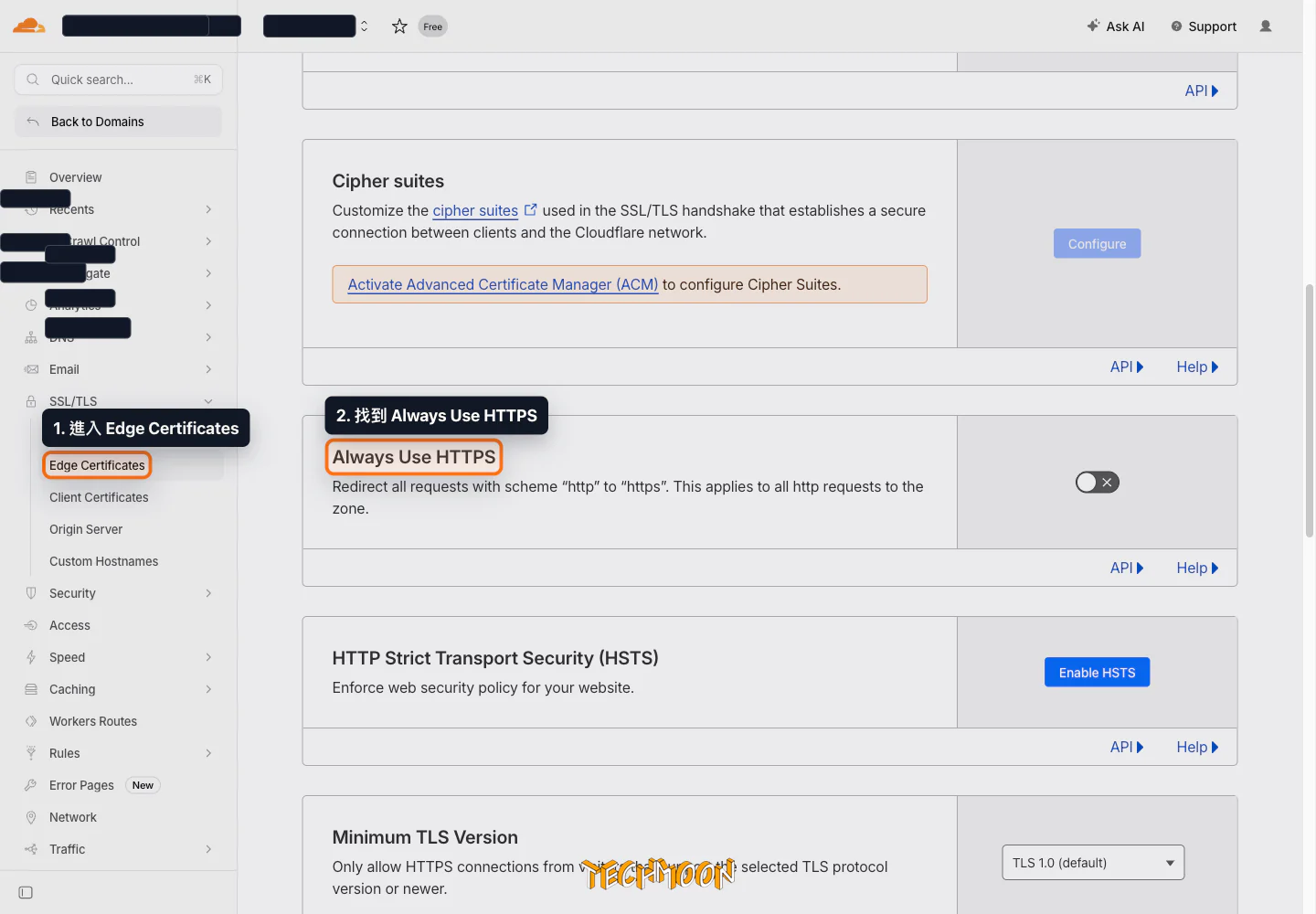Expand the Recents section chevron
Image resolution: width=1316 pixels, height=914 pixels.
pos(208,209)
